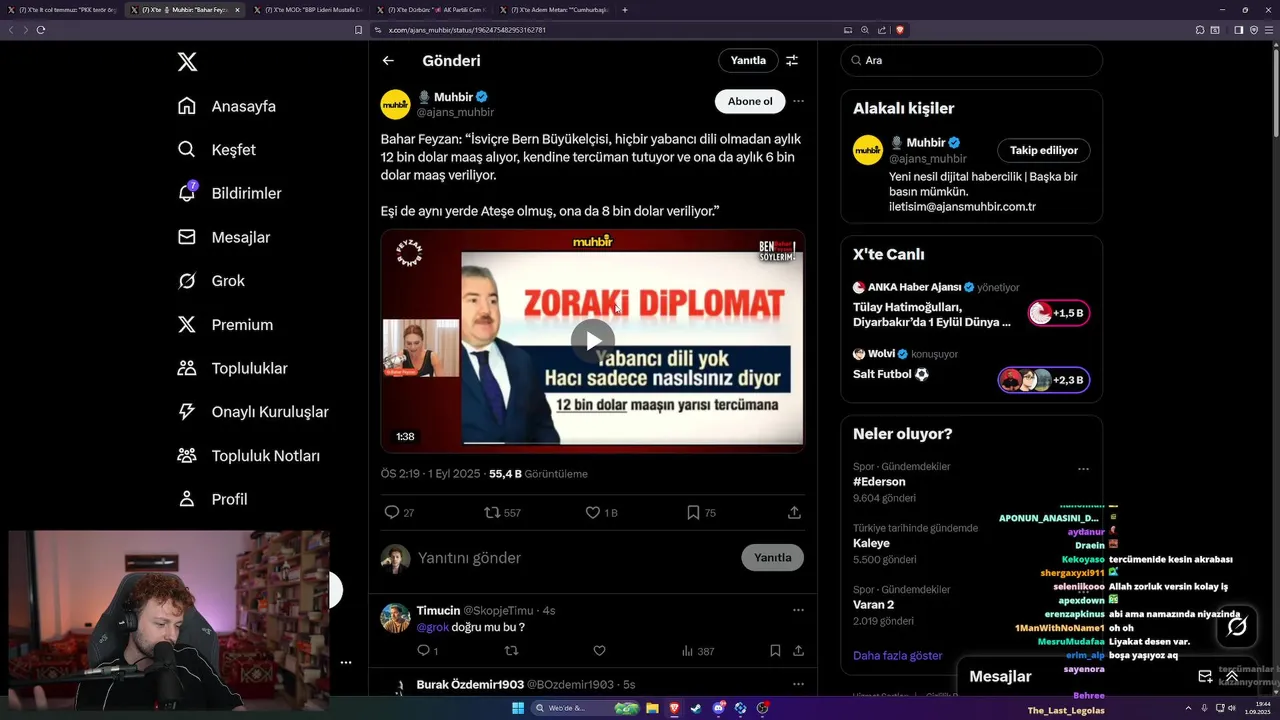This screenshot has height=720, width=1280.
Task: Like Timucin's reply
Action: pos(599,651)
